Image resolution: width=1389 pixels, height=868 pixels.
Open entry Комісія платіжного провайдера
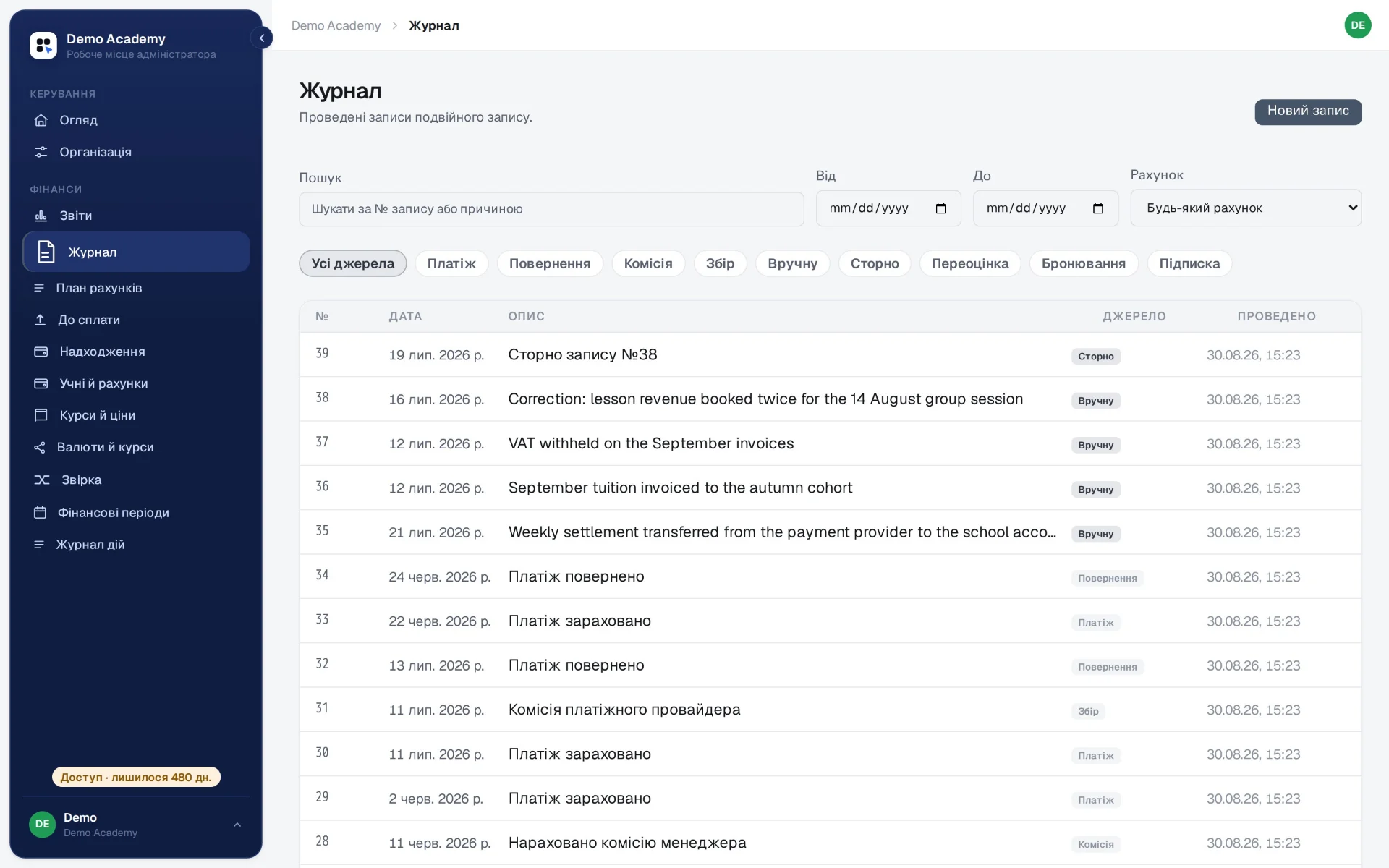(831, 710)
